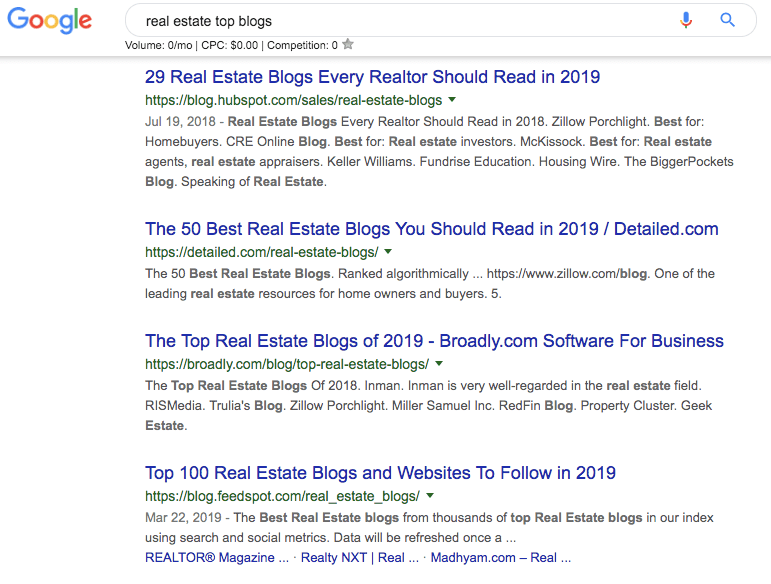Screen dimensions: 771x584
Task: Open the Realty NXT sitelink
Action: (359, 558)
